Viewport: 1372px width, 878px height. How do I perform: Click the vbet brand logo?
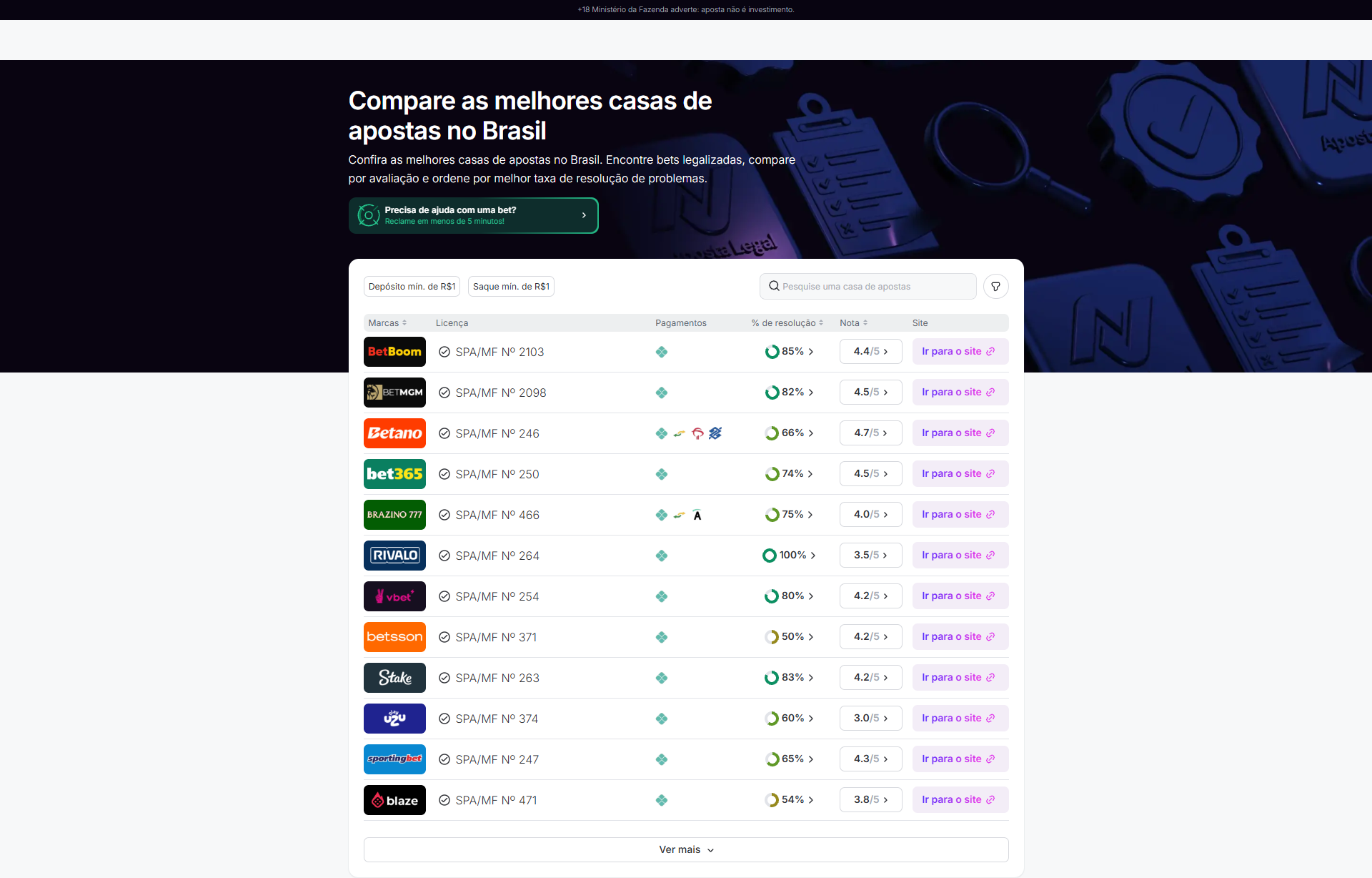coord(394,596)
